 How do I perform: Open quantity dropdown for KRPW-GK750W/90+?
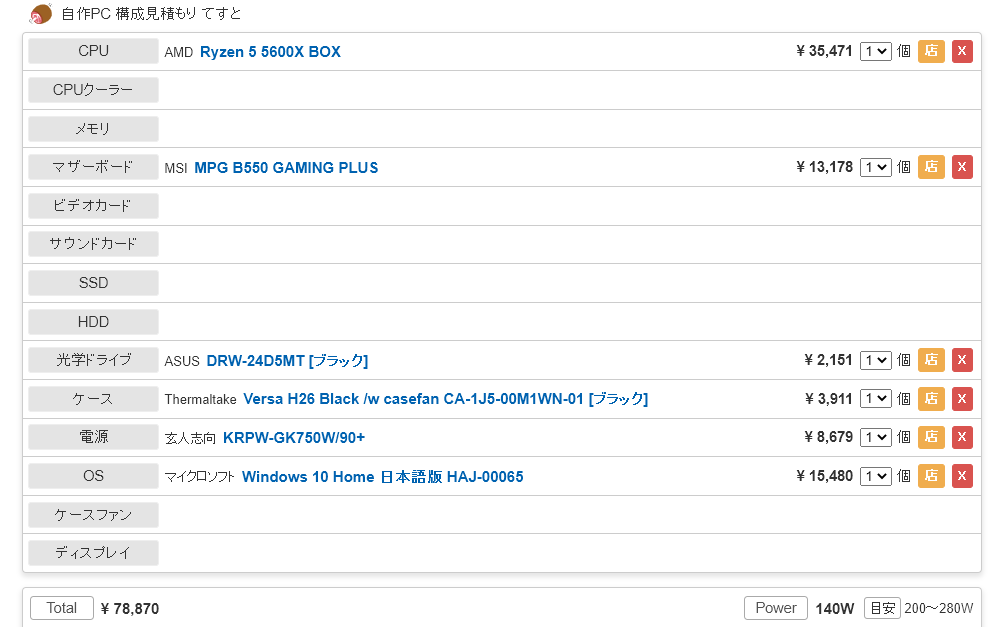coord(875,437)
